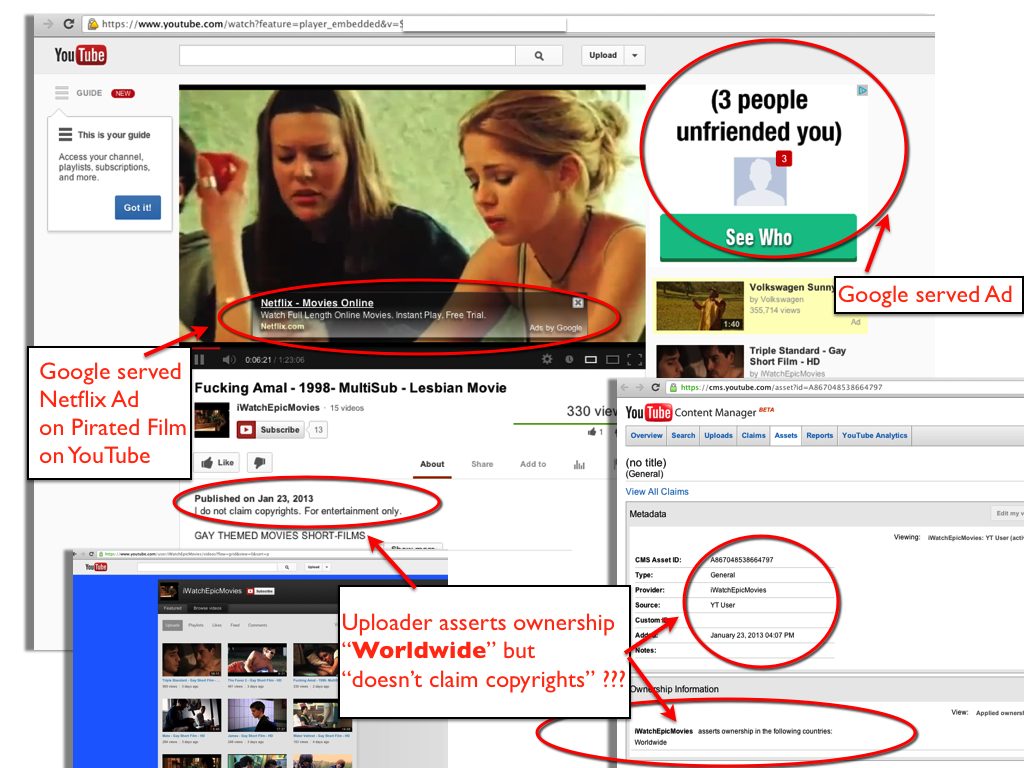Open The Favor 2 thumbnail in the channel window
Viewport: 1024px width, 768px height.
coord(257,660)
